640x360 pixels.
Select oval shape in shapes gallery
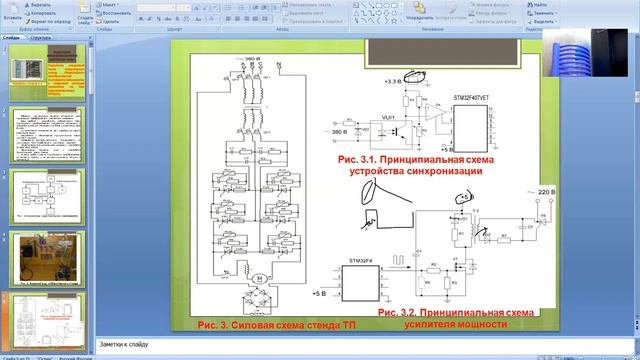(x=387, y=6)
